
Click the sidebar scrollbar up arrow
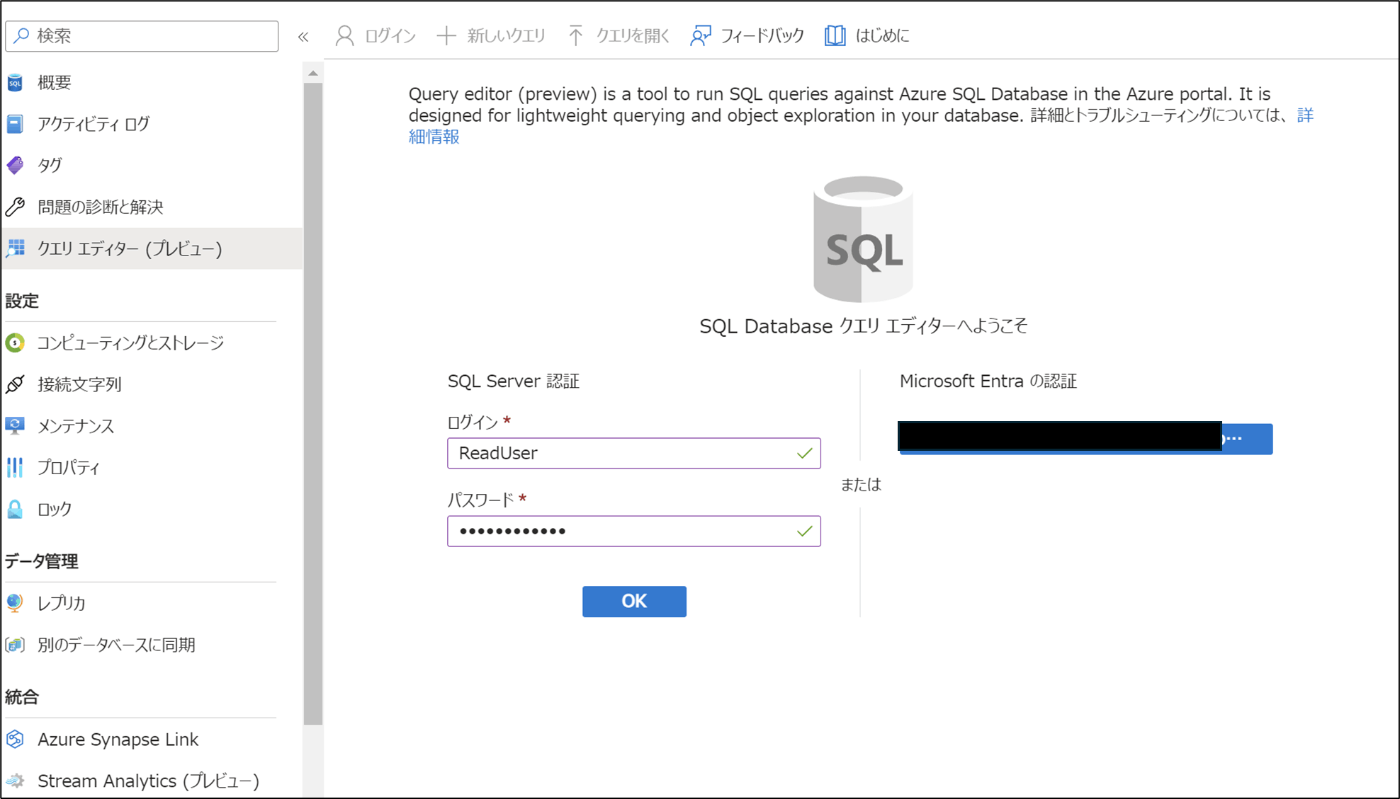[x=313, y=73]
